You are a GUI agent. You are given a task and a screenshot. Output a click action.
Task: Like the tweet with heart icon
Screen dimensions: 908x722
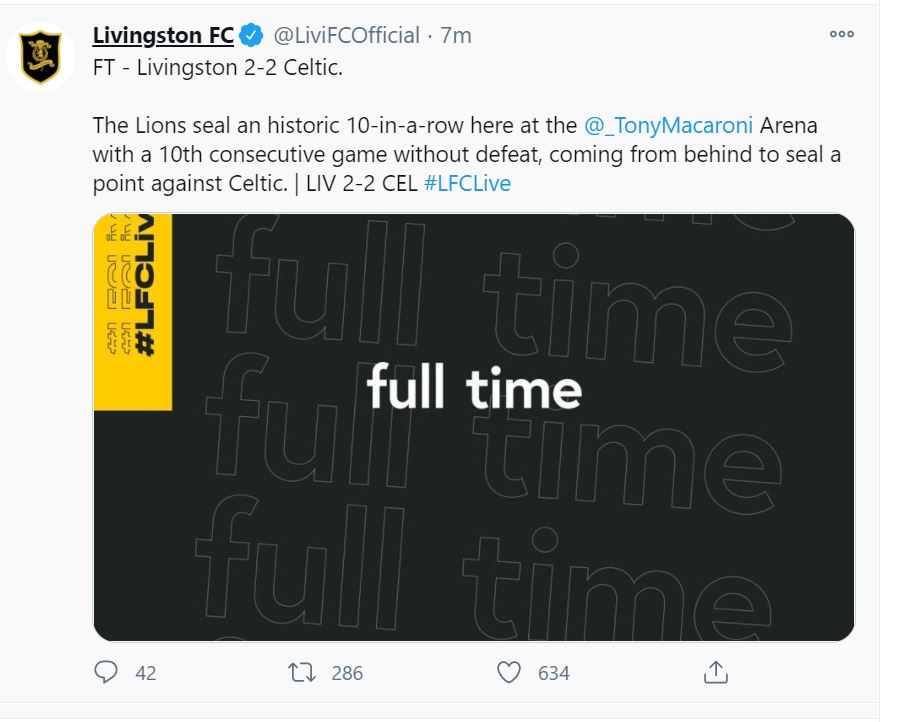coord(509,672)
